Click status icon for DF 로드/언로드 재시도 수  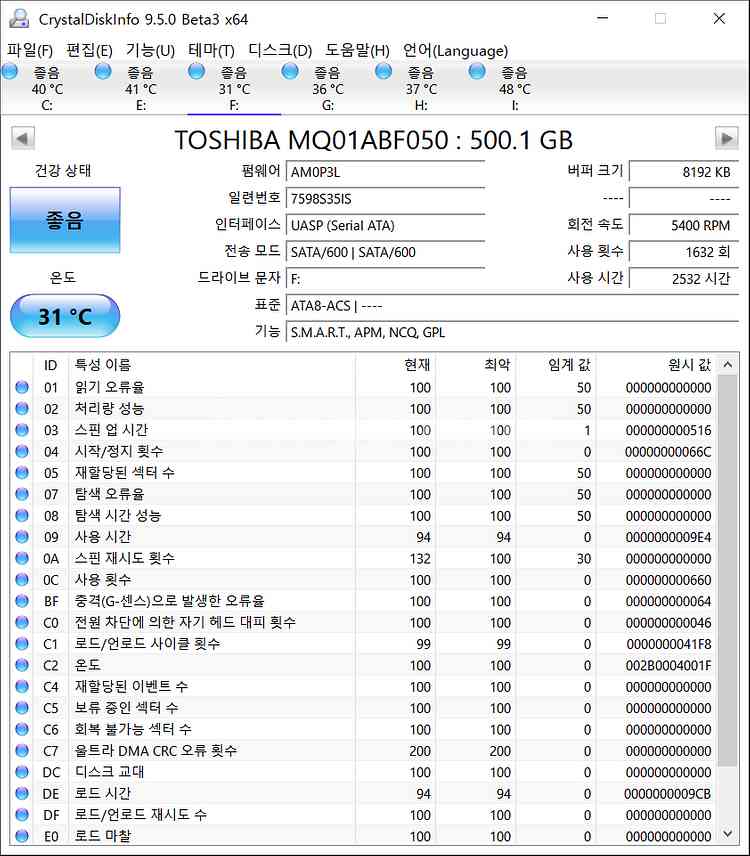(x=22, y=815)
